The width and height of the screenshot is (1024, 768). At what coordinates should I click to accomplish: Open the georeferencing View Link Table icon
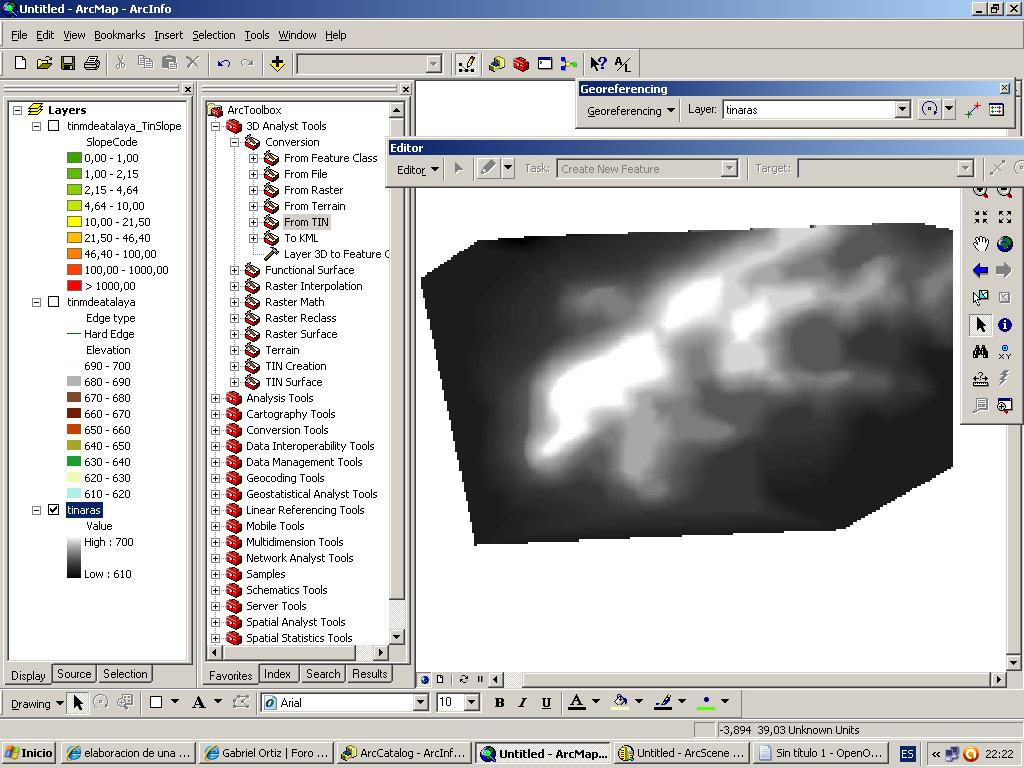click(997, 110)
